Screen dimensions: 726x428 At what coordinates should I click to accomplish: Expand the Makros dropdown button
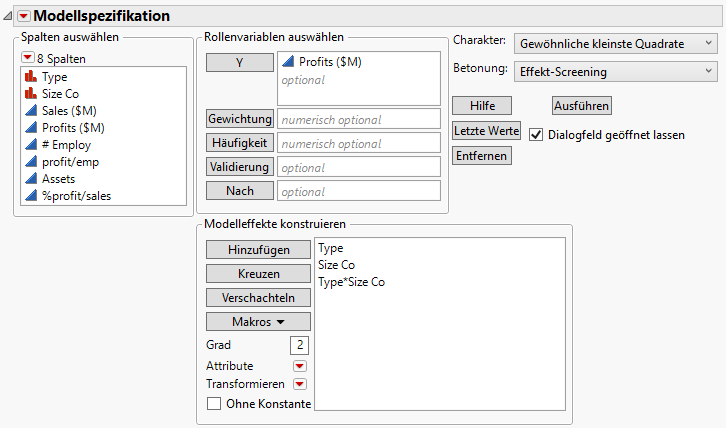(257, 321)
